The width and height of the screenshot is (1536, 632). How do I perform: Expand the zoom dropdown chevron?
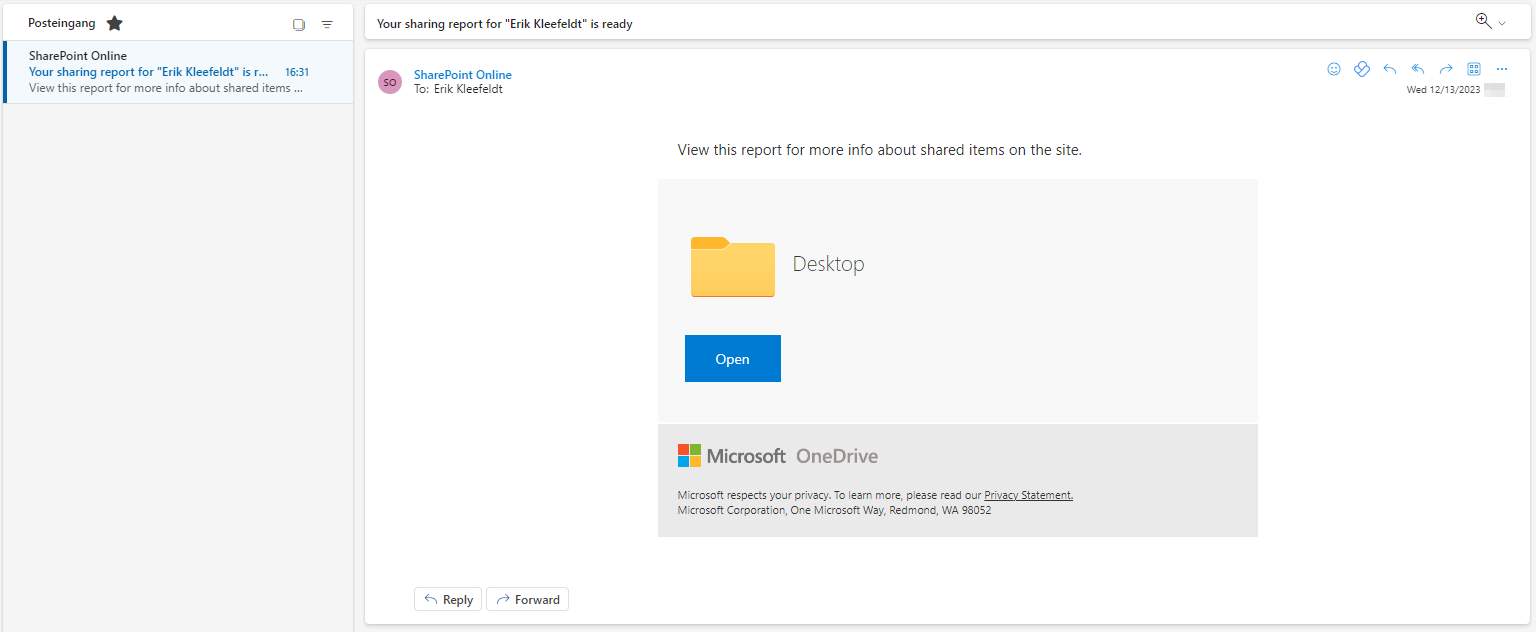[x=1502, y=23]
